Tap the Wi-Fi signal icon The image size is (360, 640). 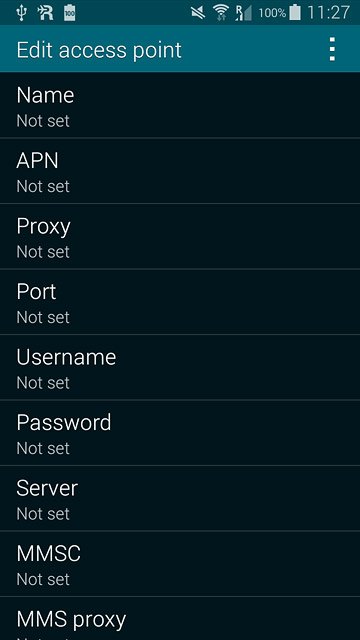point(221,13)
